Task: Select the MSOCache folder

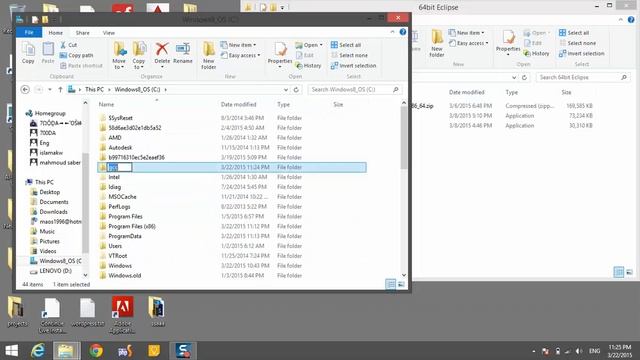Action: tap(122, 197)
